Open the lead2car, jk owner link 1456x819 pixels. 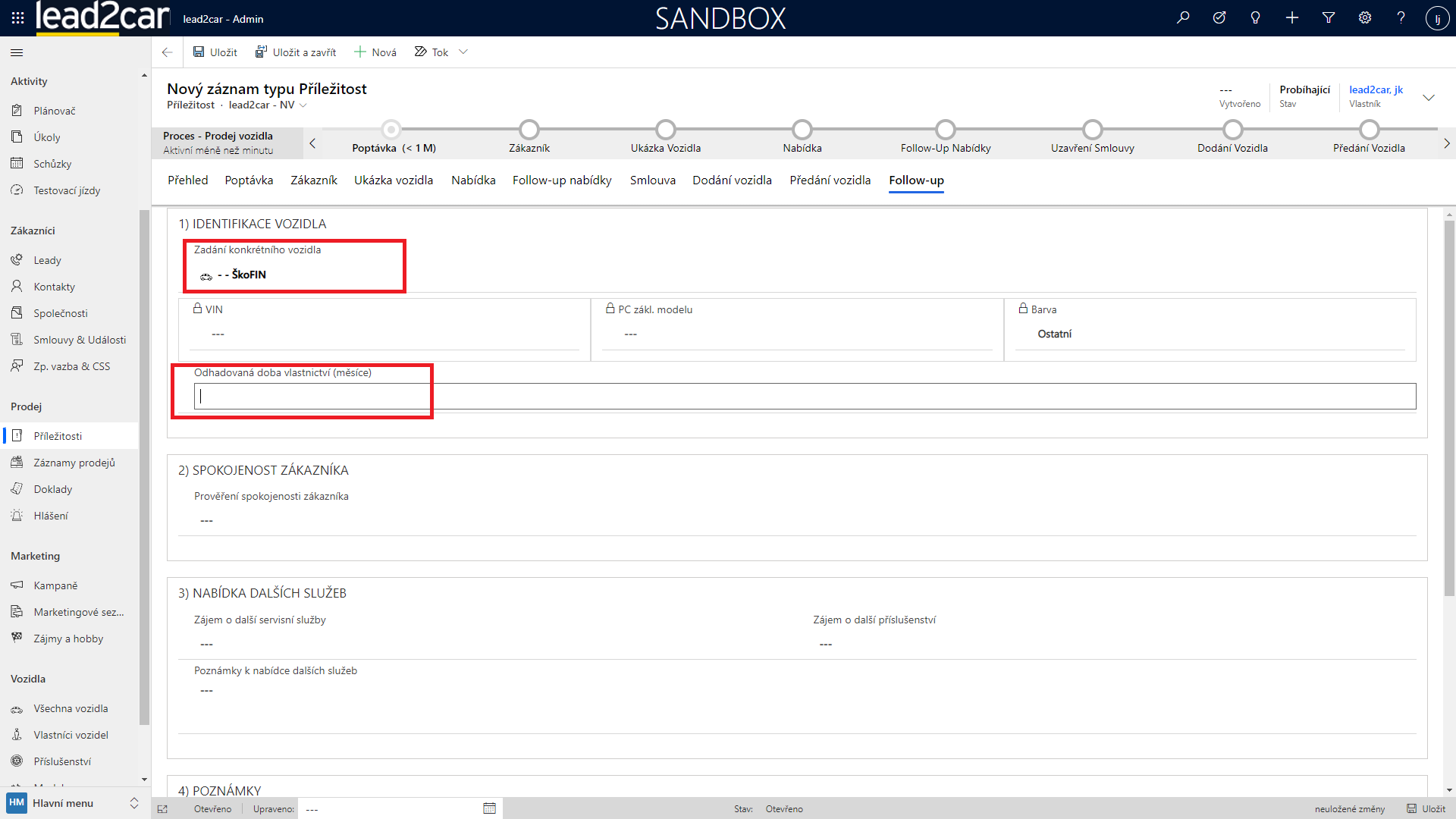coord(1376,89)
